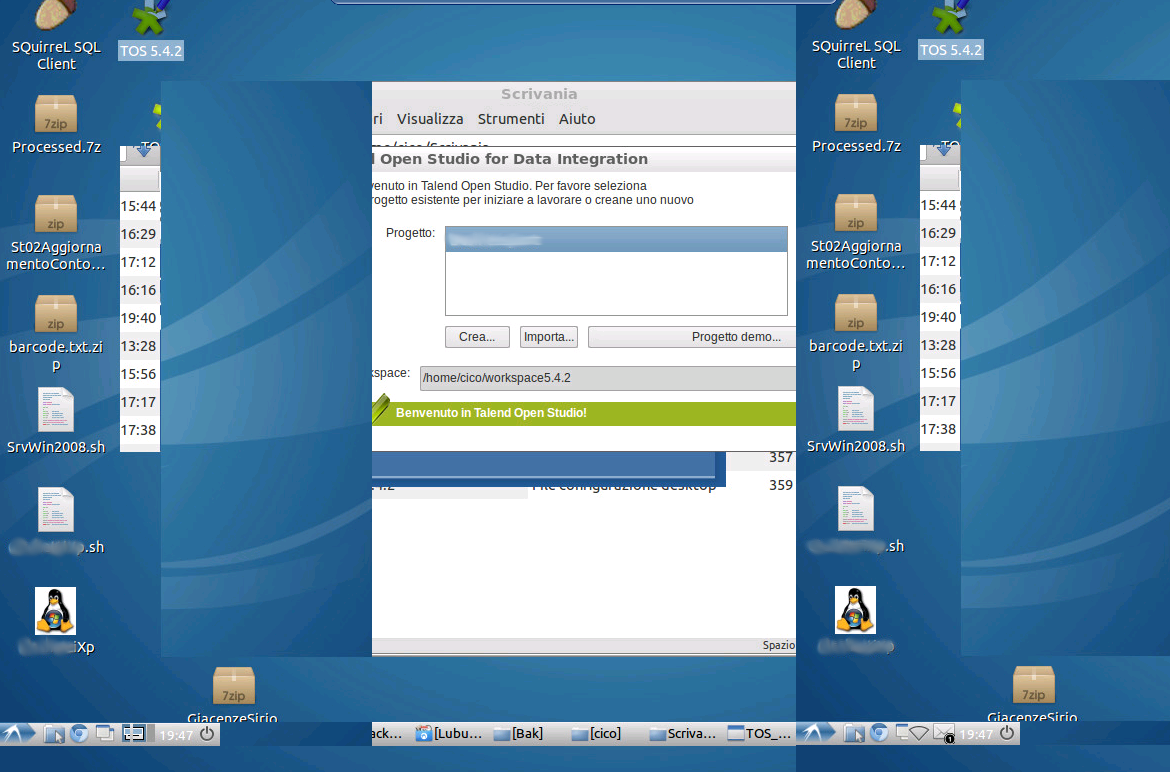
Task: Select TOS 5.4.2 launcher on right desktop copy
Action: tap(951, 29)
